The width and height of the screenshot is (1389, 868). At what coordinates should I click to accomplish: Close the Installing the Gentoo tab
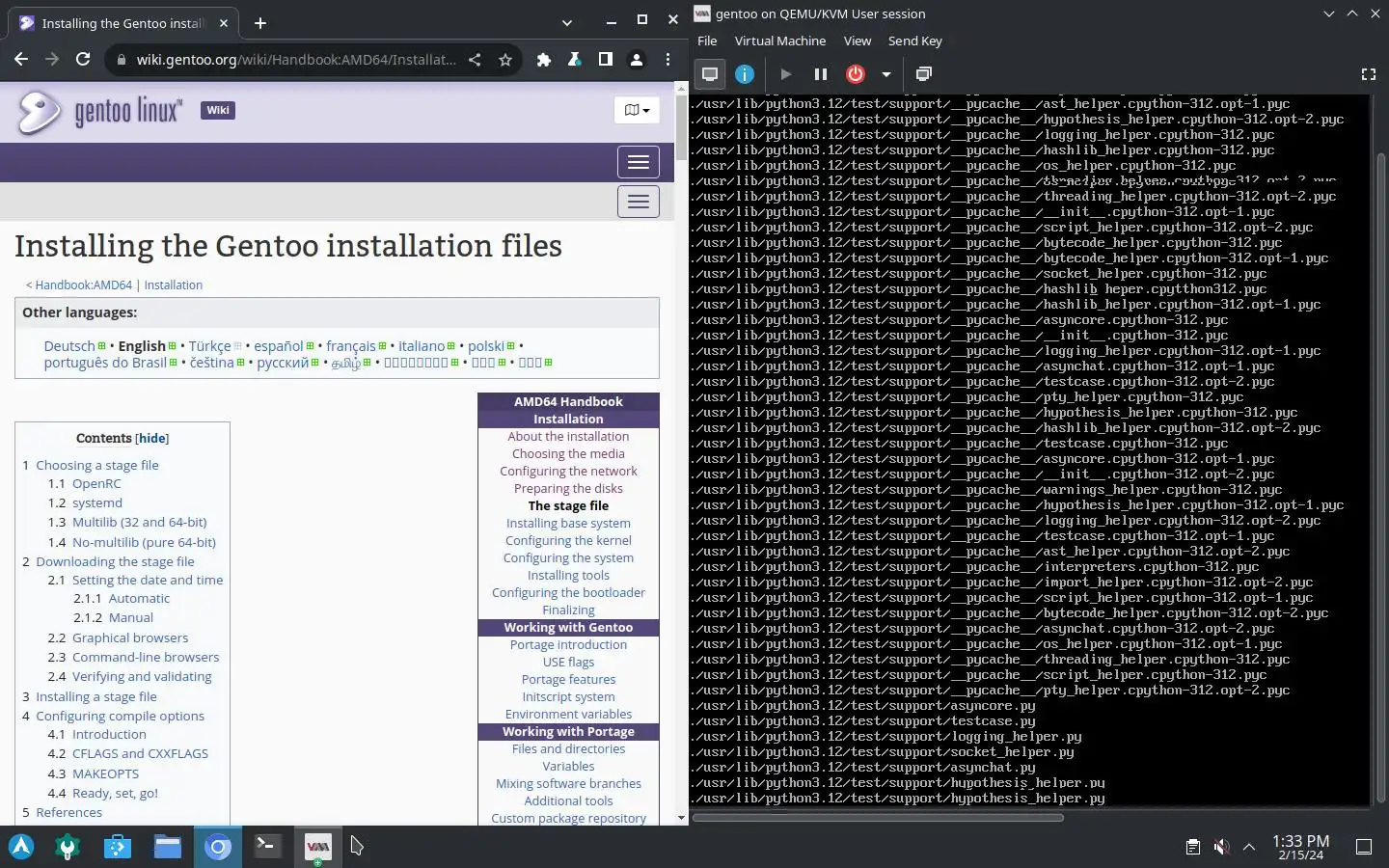(x=224, y=23)
